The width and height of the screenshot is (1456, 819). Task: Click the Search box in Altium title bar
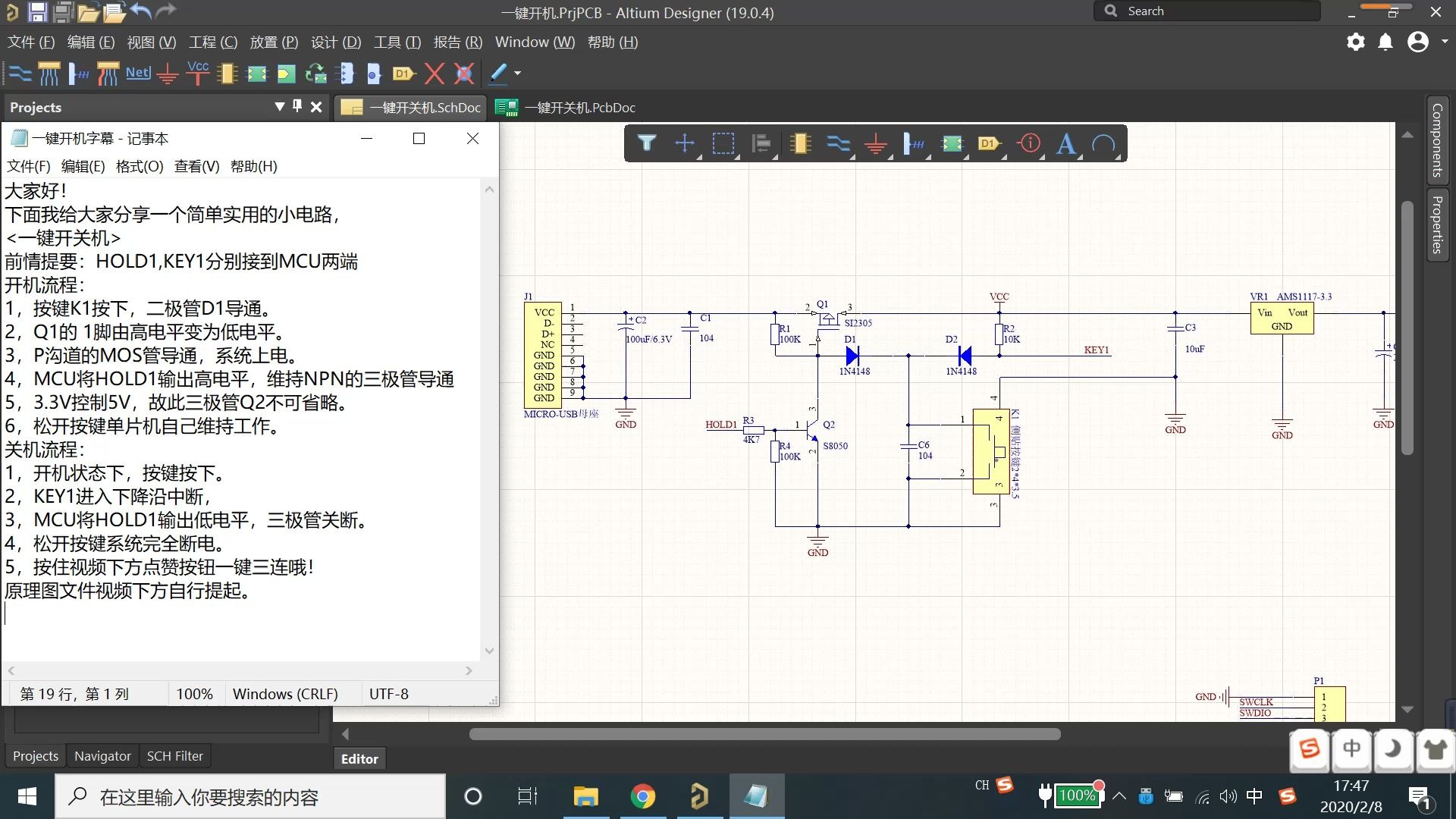[1207, 11]
